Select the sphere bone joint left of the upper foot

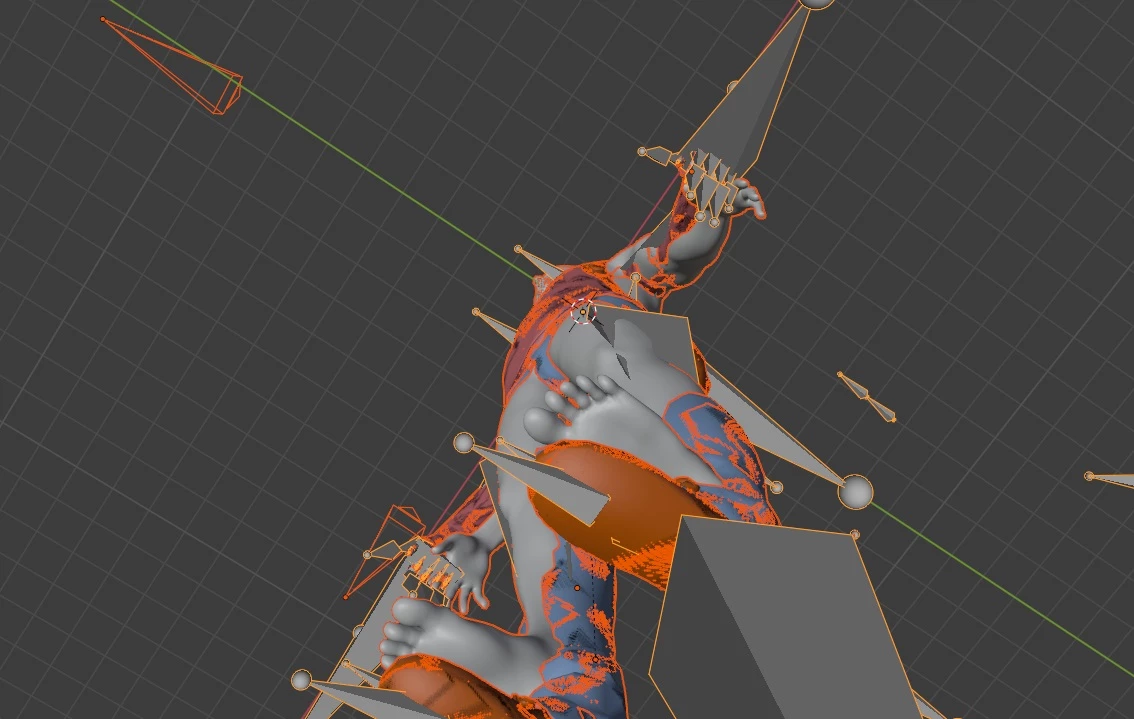(x=464, y=443)
